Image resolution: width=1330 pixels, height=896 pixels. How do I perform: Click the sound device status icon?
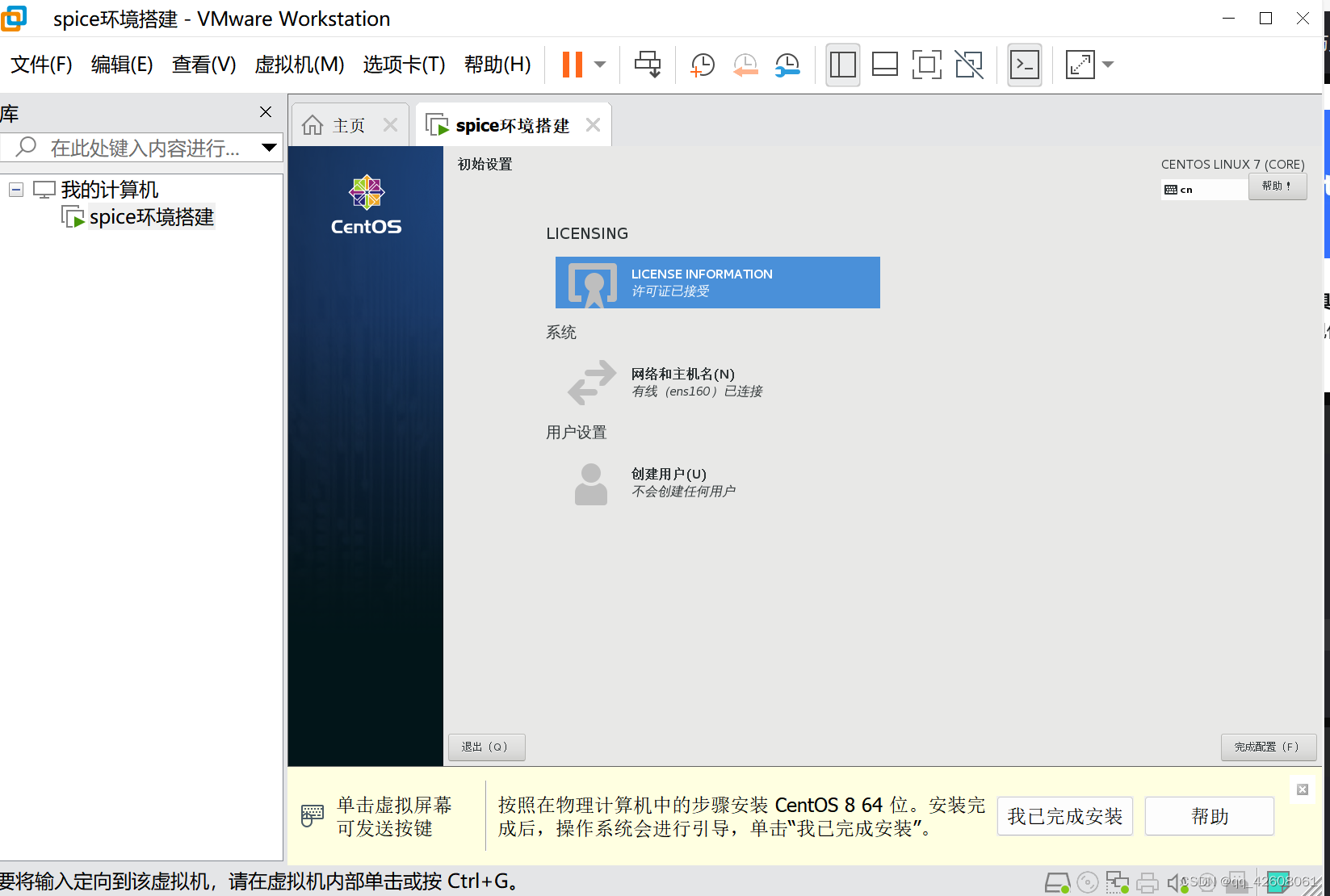point(1176,881)
